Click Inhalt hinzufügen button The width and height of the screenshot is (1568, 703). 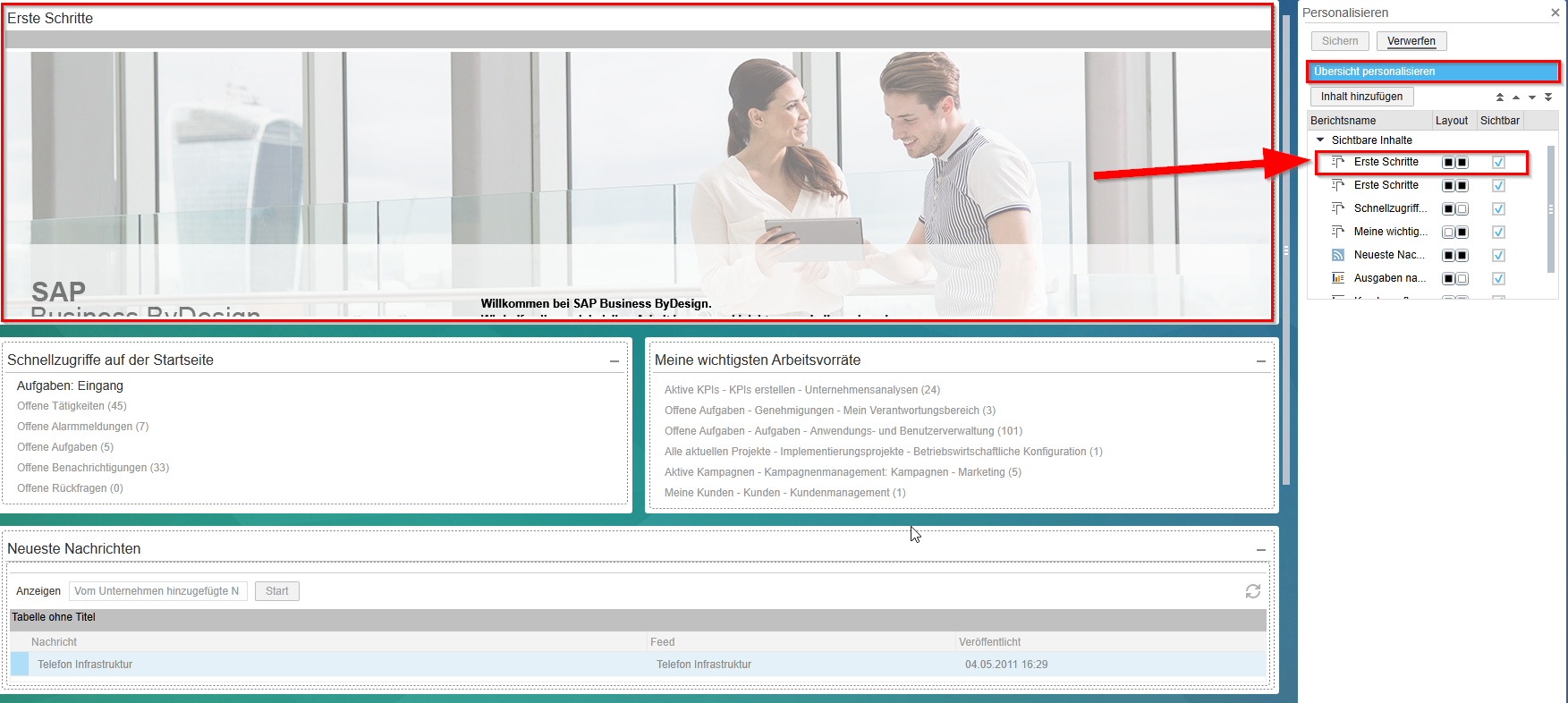(x=1362, y=97)
